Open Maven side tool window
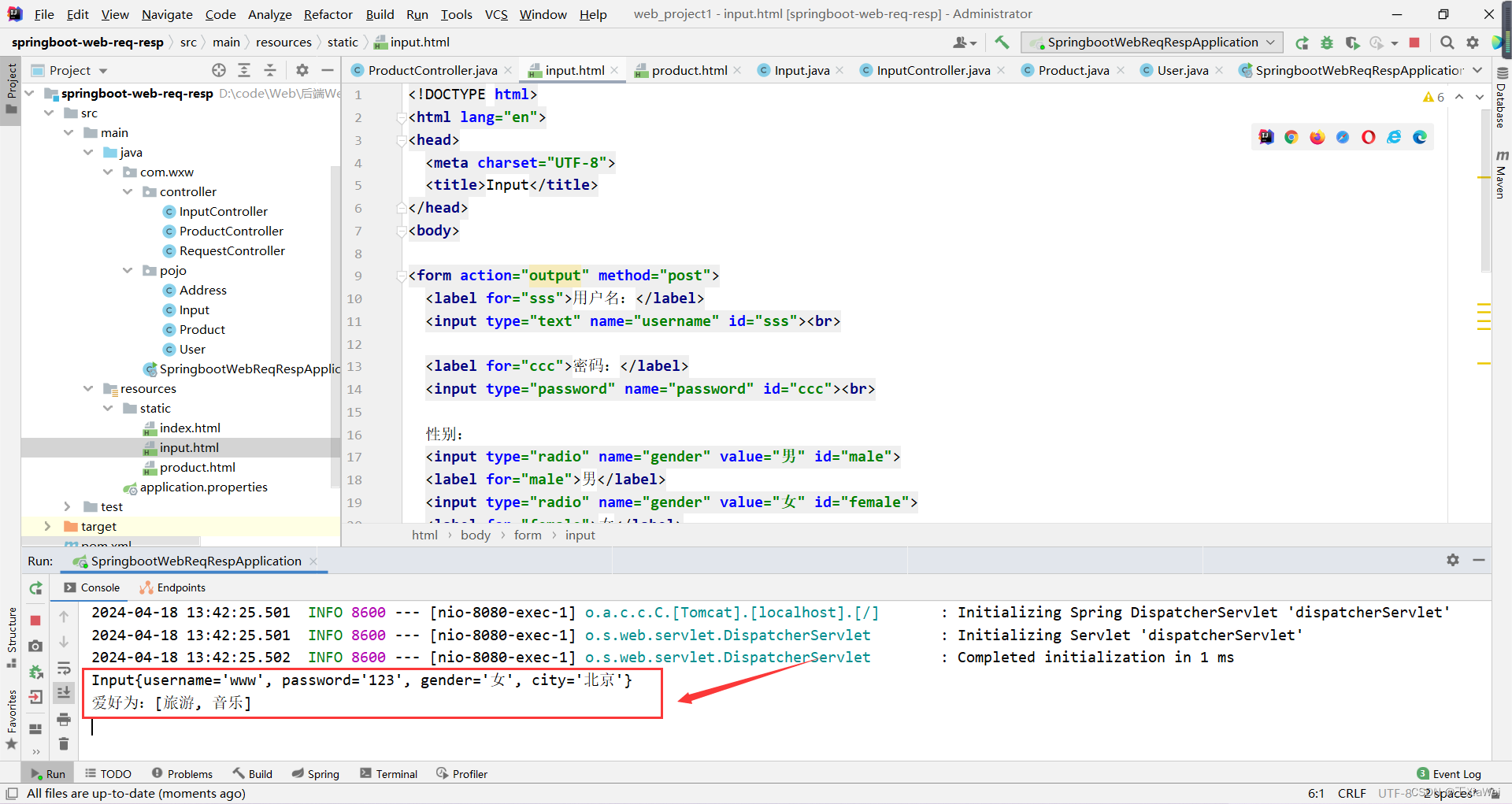 click(x=1502, y=173)
